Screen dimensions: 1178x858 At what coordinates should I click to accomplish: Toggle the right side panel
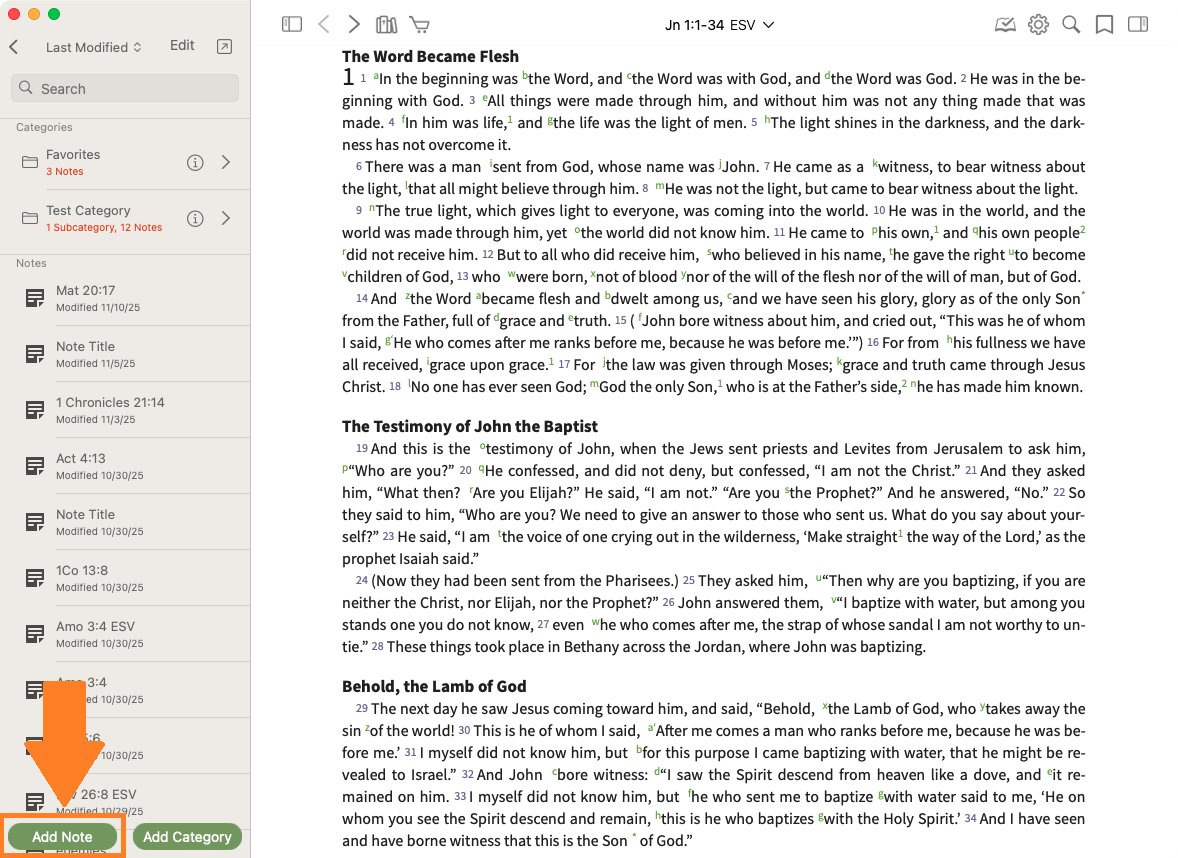1138,25
